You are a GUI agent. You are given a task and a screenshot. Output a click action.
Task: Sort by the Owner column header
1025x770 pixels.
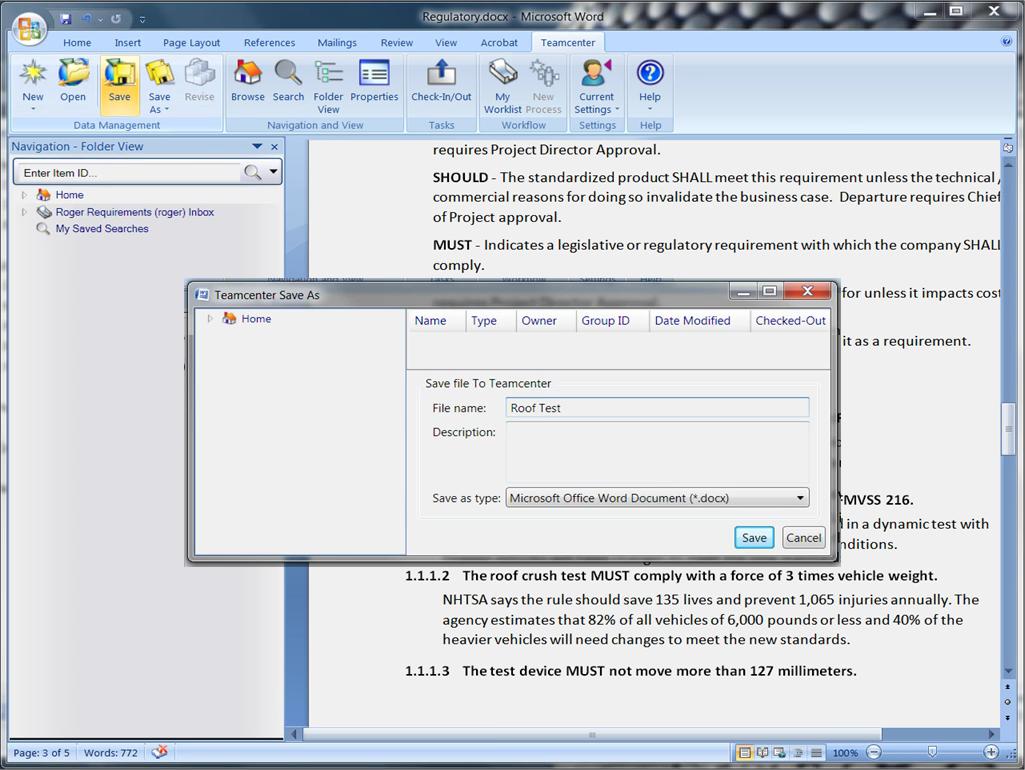tap(539, 320)
